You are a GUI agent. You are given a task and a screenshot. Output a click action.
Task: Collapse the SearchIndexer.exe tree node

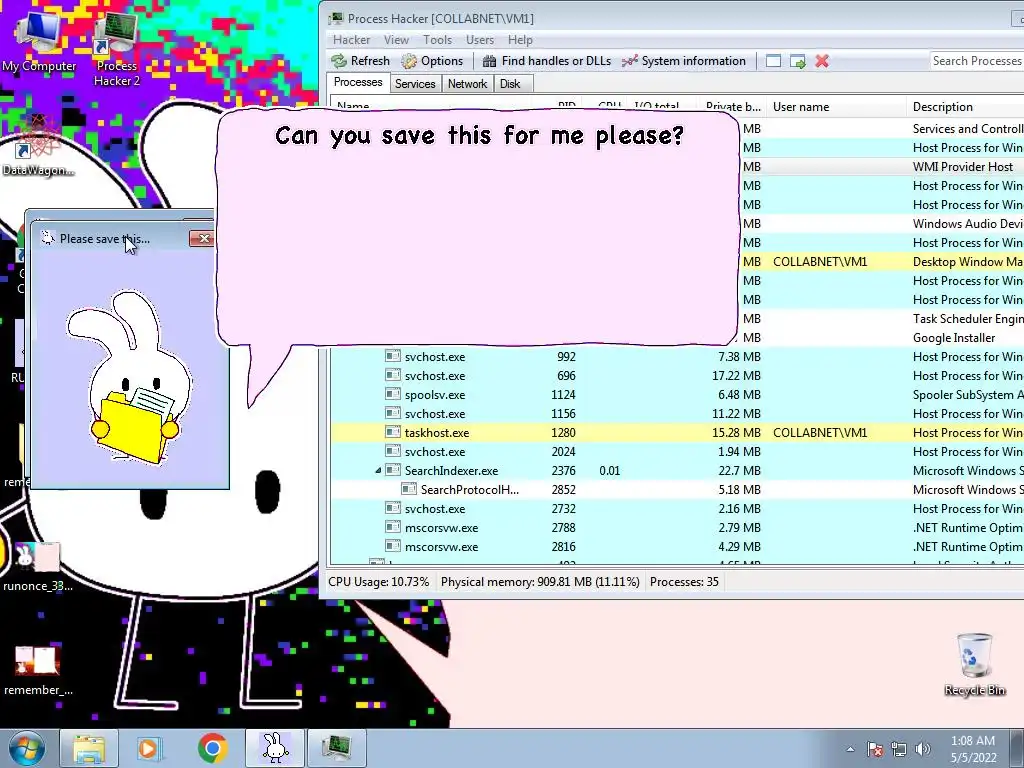click(x=377, y=471)
